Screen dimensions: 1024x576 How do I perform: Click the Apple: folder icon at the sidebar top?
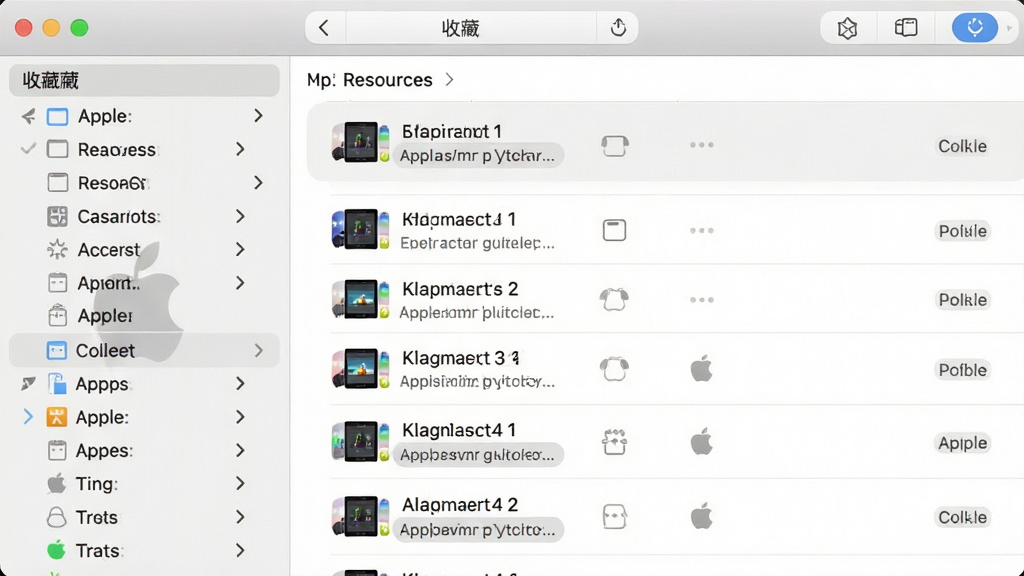tap(57, 116)
